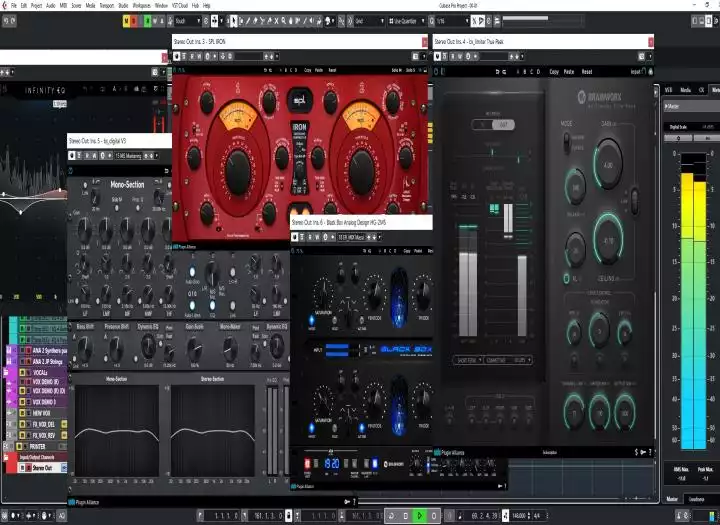This screenshot has width=720, height=525.
Task: Select the Object Selection arrow tool
Action: [x=233, y=21]
